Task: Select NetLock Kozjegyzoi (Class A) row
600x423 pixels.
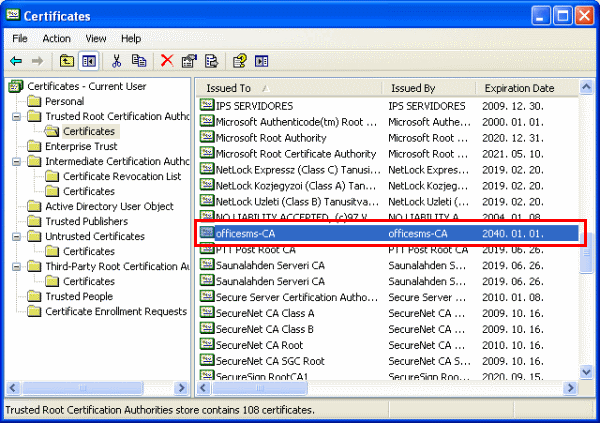Action: point(387,186)
